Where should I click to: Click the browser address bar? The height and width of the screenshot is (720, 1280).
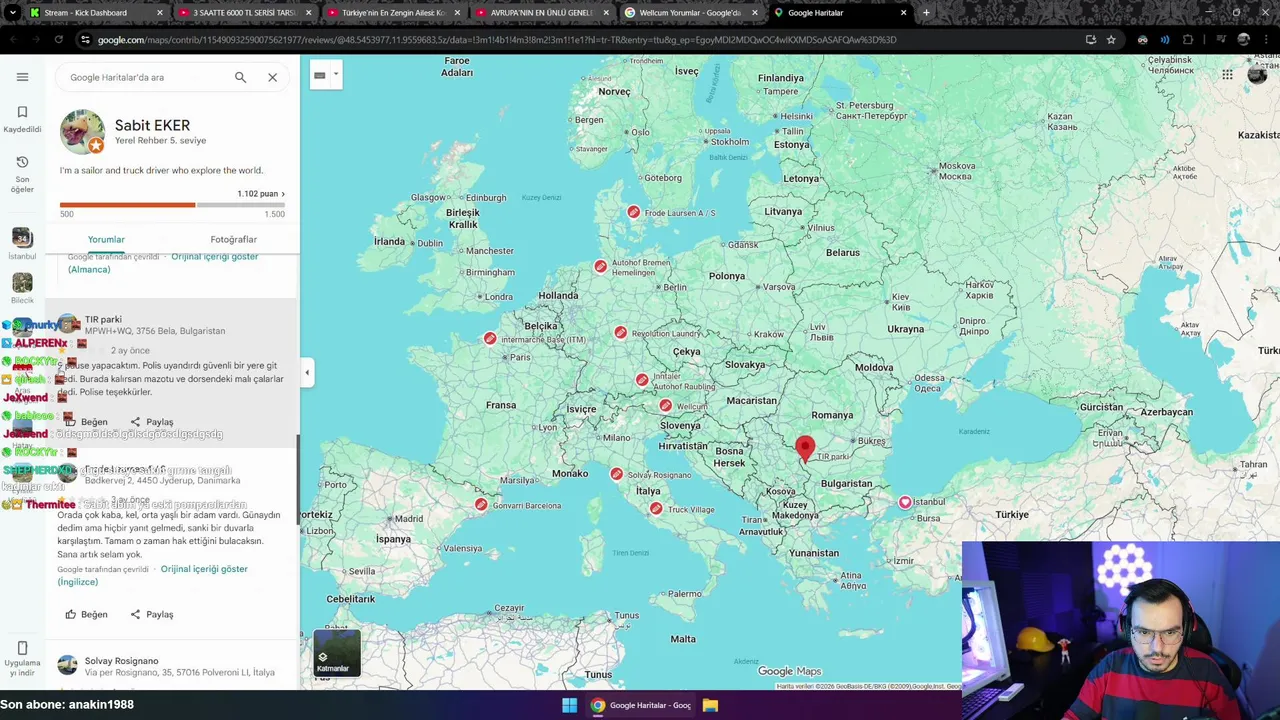tap(580, 40)
